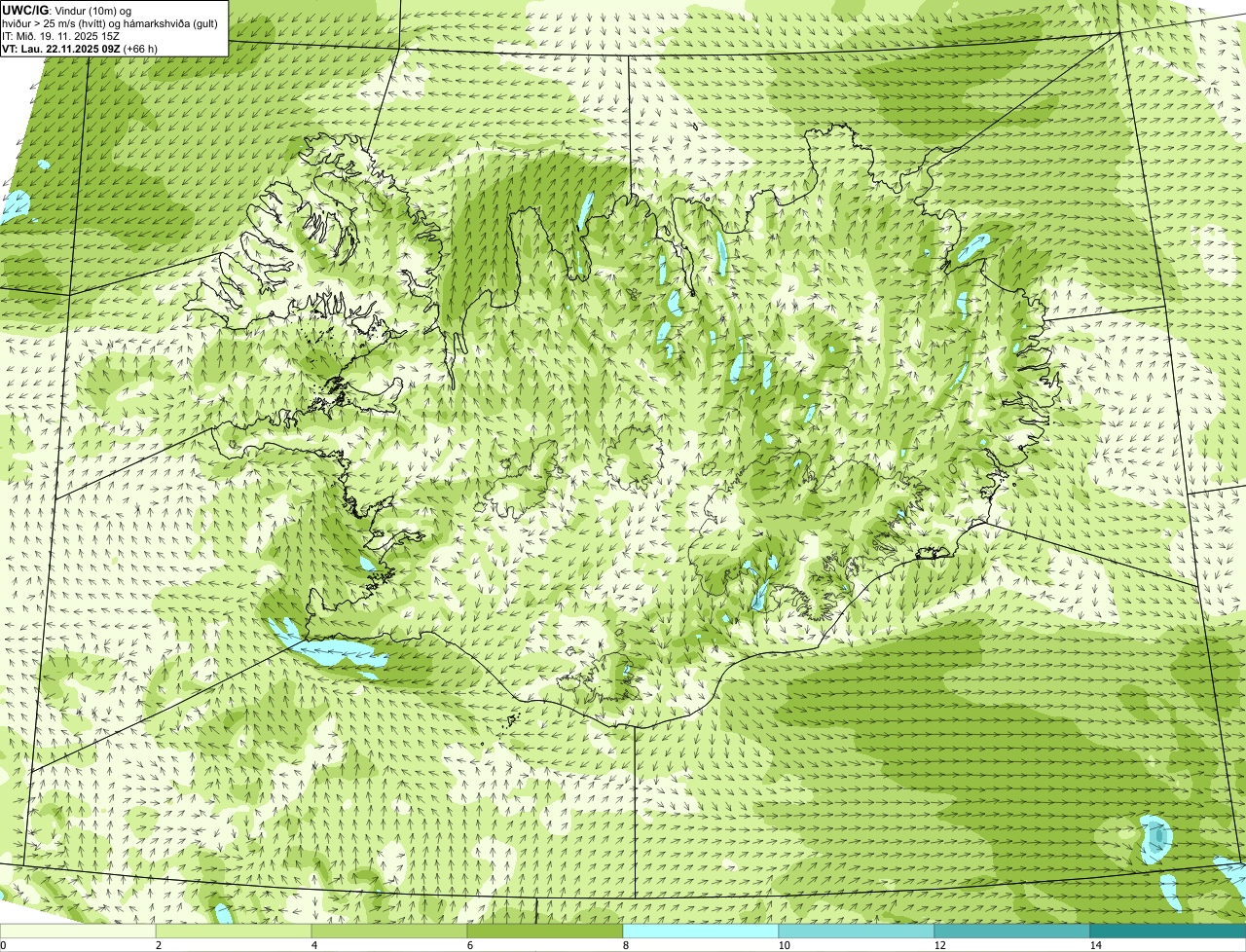Select the medium green 4–6 color bar segment

click(x=389, y=931)
